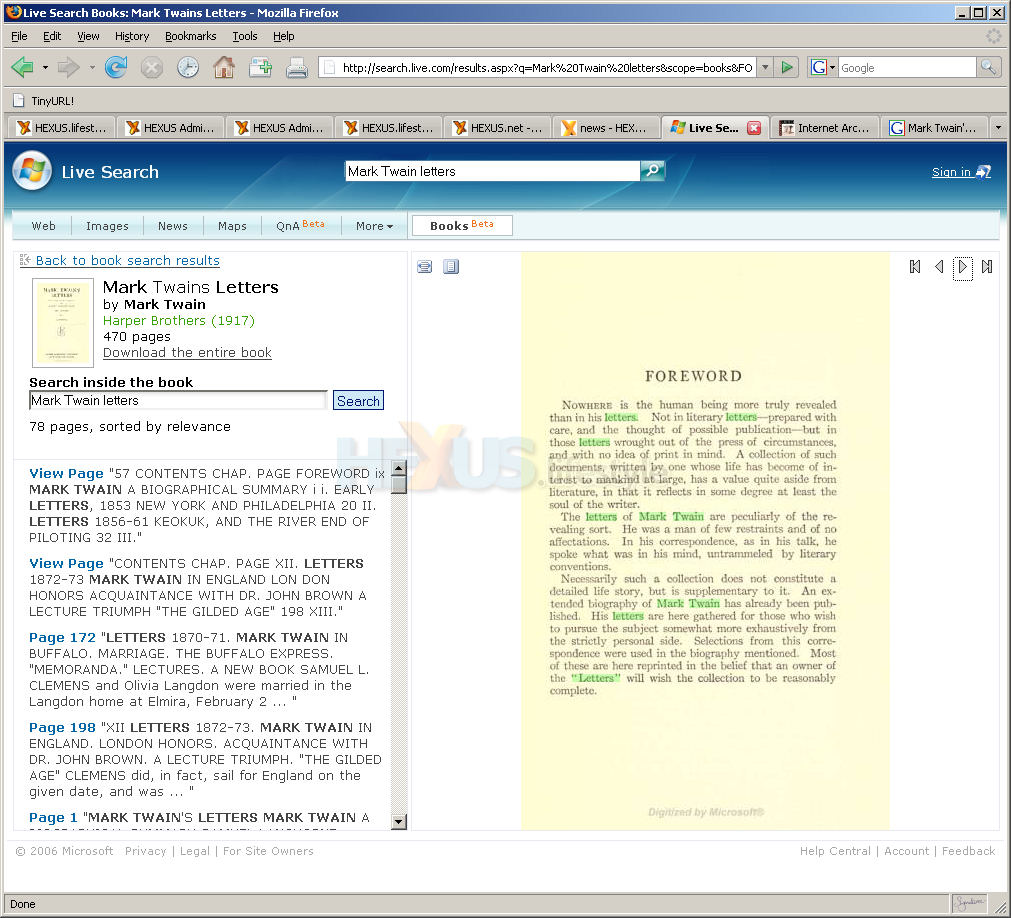Open a new tab with the plus icon
This screenshot has width=1011, height=918.
[x=260, y=67]
